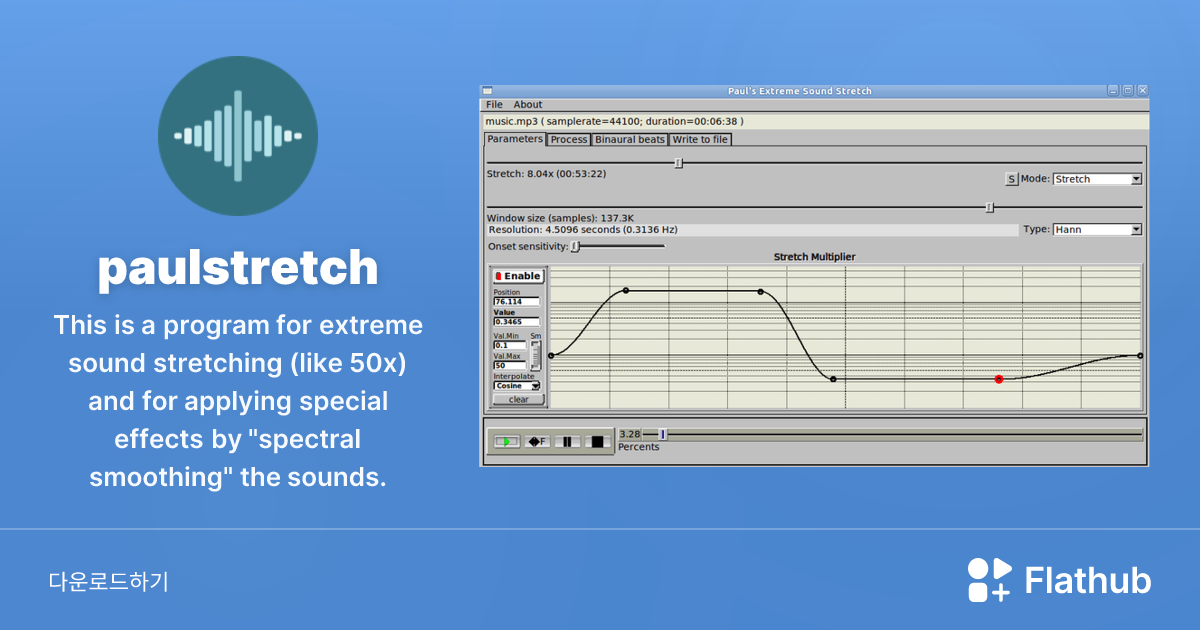Click the S button beside the Mode dropdown
1200x630 pixels.
click(x=1010, y=178)
